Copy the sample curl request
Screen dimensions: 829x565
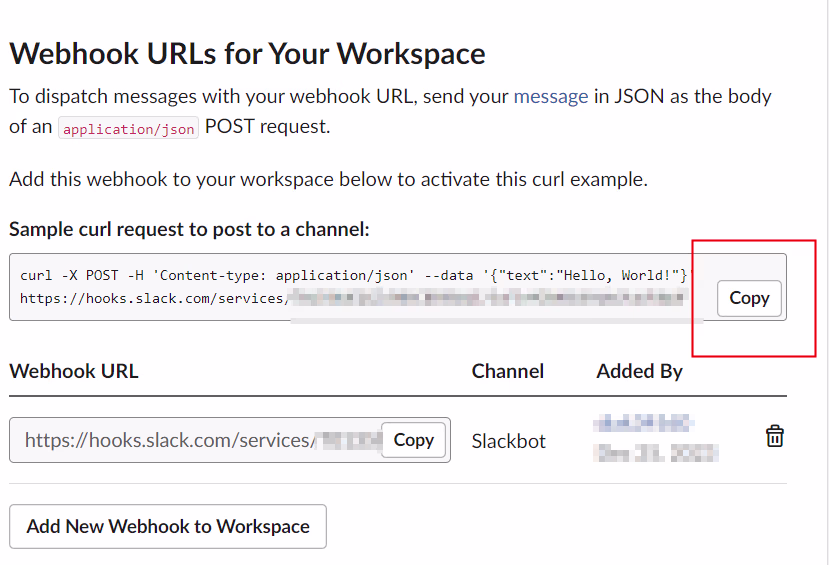[749, 298]
